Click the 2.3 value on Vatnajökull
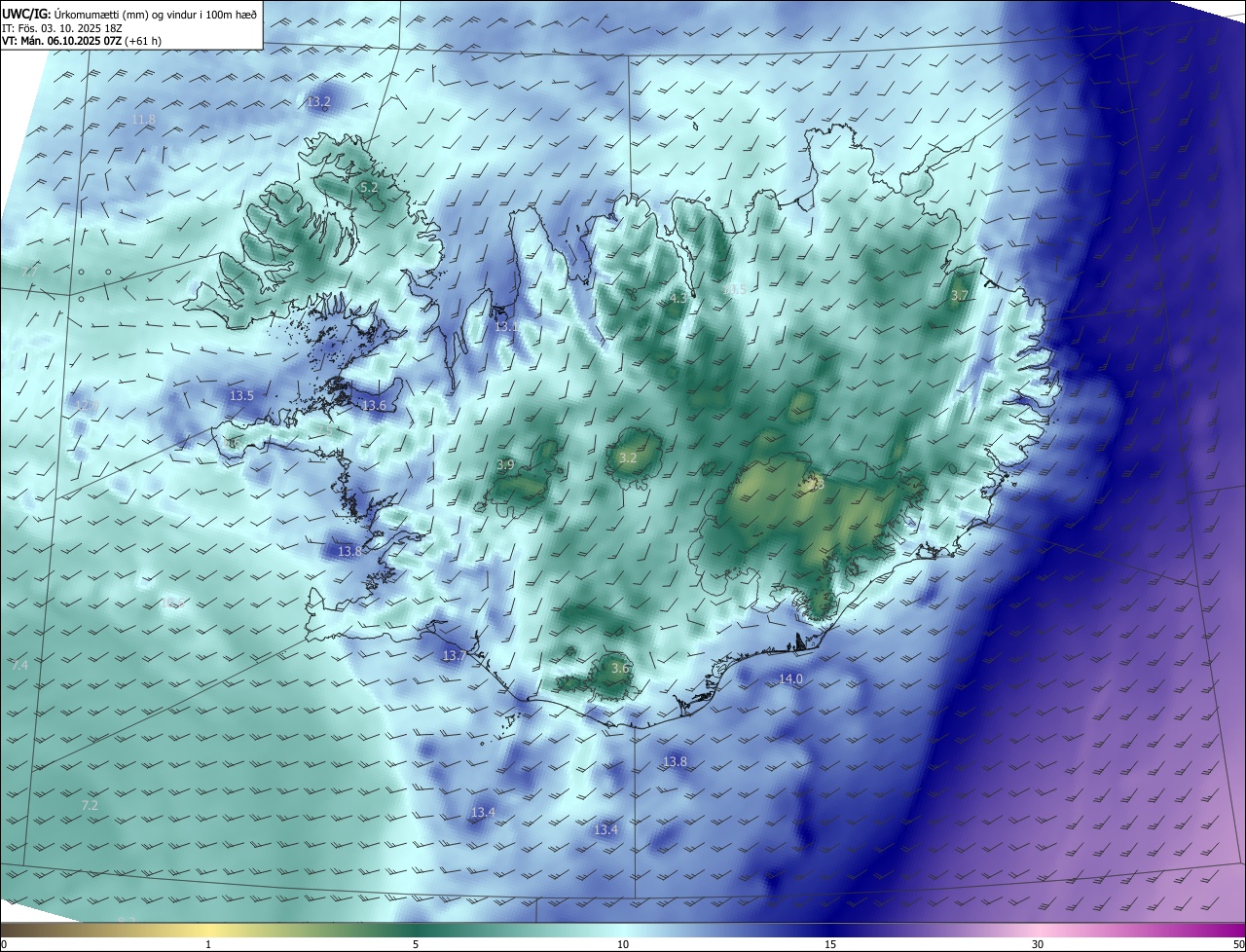Screen dimensions: 1246x952 (816, 482)
